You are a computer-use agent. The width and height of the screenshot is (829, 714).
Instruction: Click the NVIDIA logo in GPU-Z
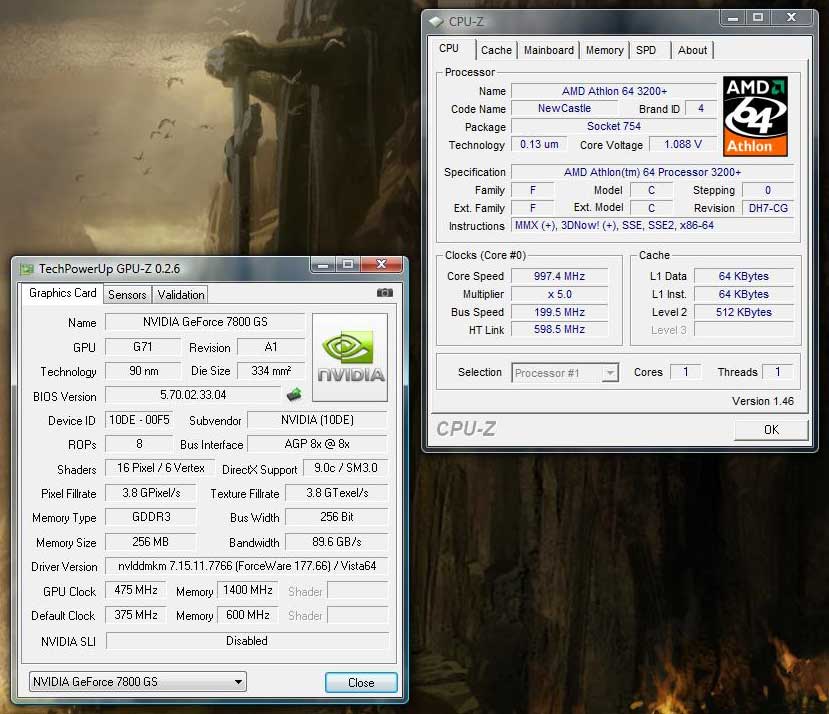tap(350, 357)
